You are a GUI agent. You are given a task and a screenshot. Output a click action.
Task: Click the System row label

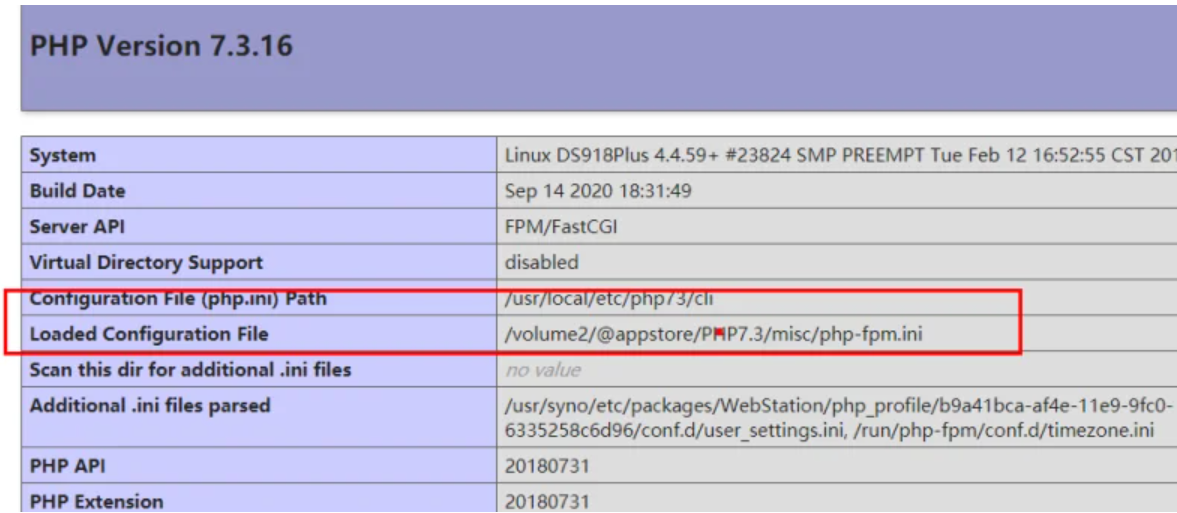63,155
